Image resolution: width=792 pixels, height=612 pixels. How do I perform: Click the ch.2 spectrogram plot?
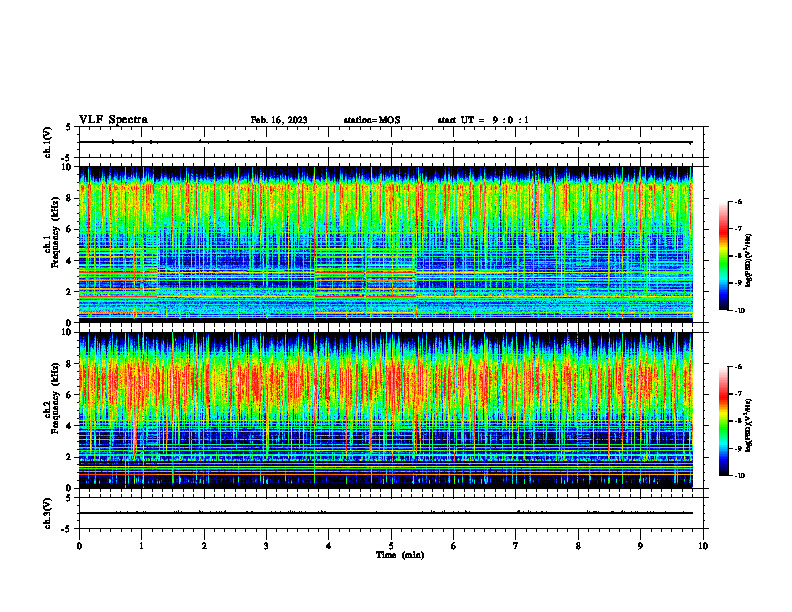coord(386,410)
